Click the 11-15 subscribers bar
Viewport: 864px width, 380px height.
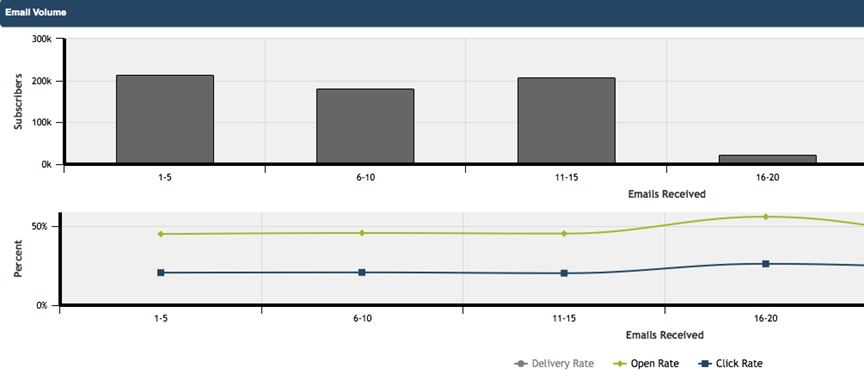click(566, 121)
